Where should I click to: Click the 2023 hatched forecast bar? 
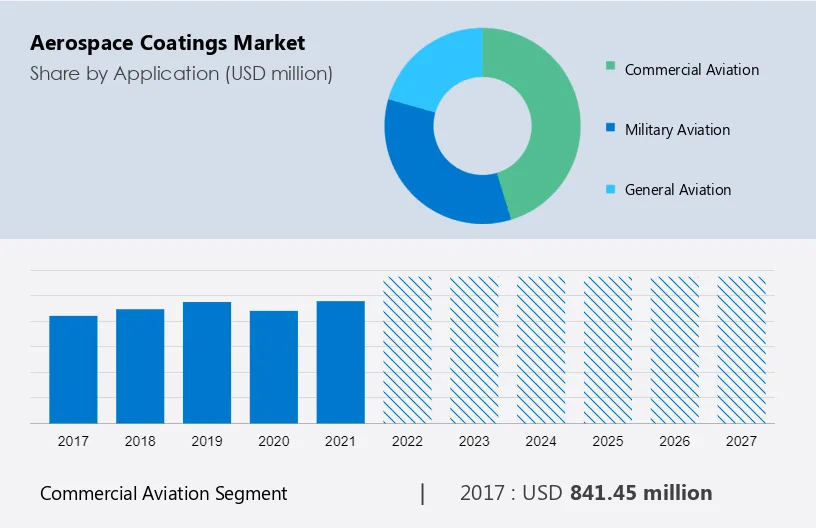(474, 350)
